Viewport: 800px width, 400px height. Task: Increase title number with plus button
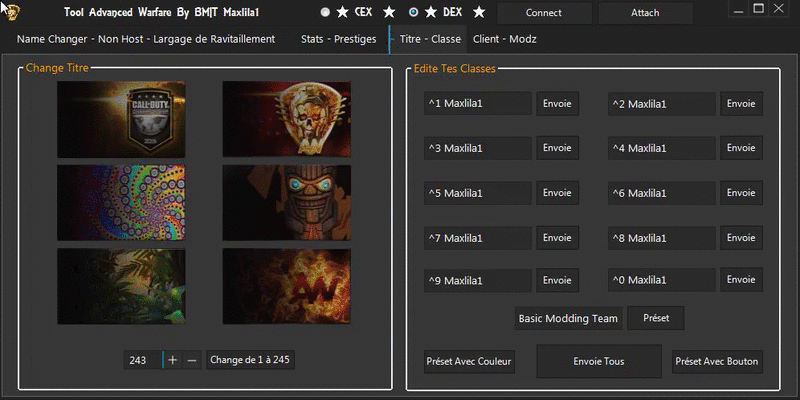[x=172, y=360]
